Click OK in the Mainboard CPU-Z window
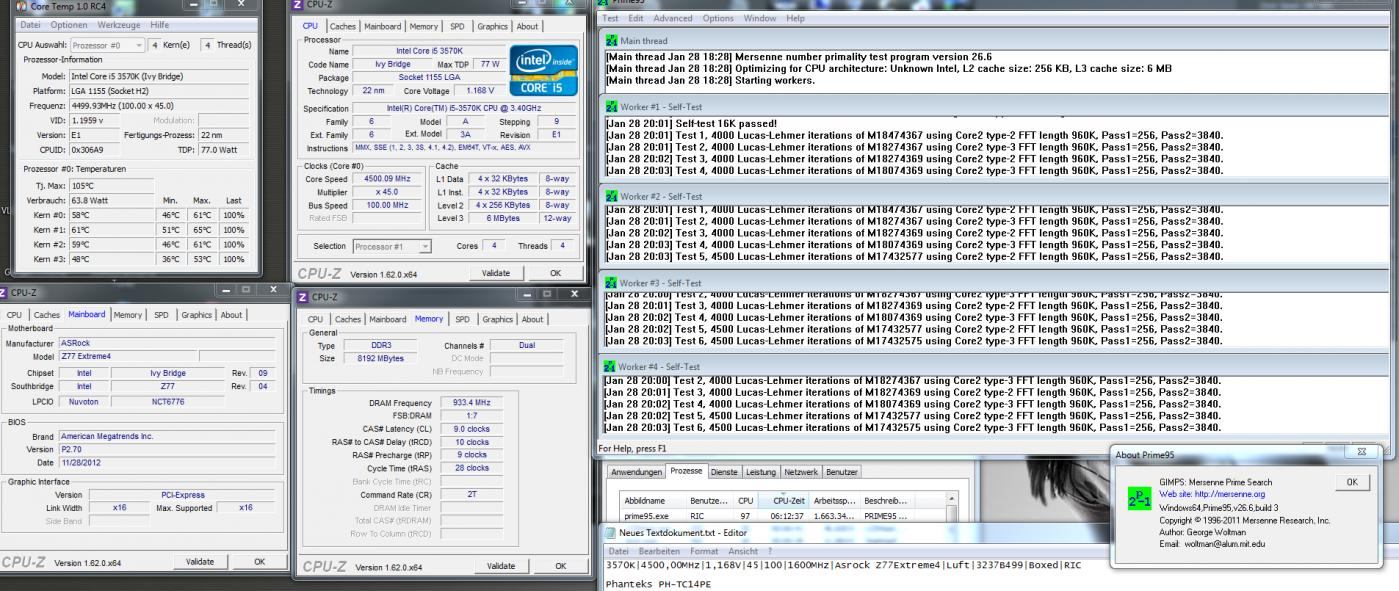This screenshot has width=1399, height=591. pos(260,562)
